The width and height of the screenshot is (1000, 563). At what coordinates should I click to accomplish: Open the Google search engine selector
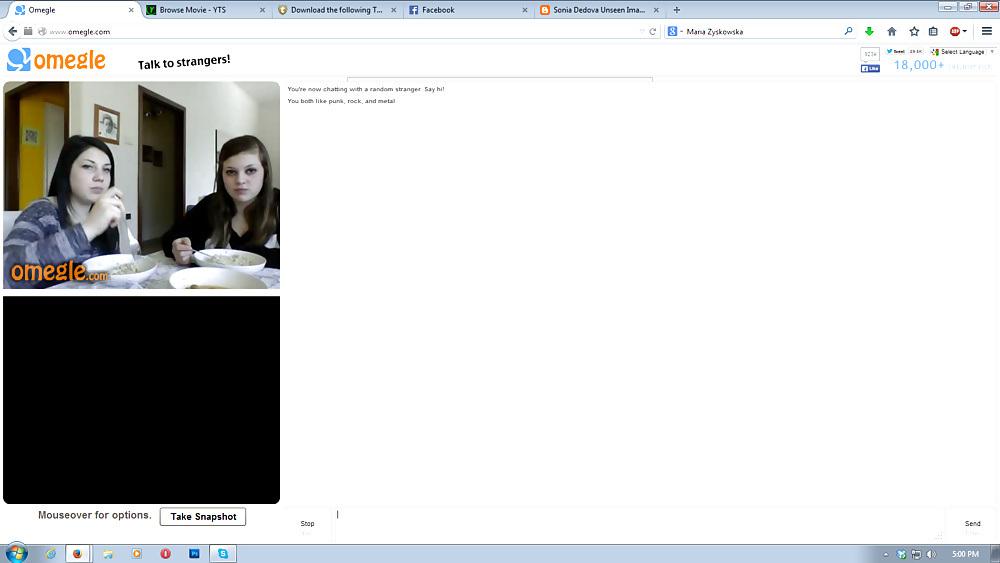675,31
